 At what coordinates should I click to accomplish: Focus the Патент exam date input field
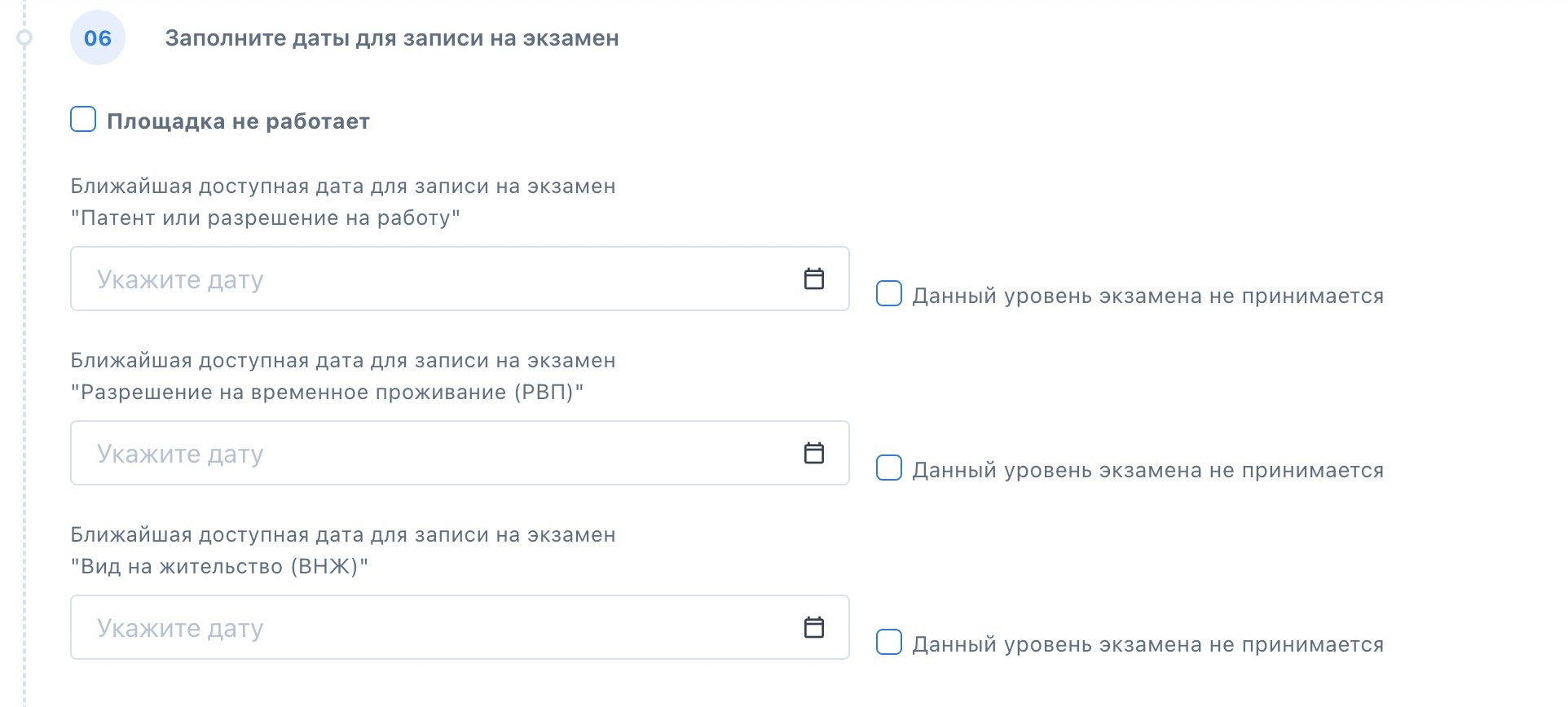click(432, 279)
